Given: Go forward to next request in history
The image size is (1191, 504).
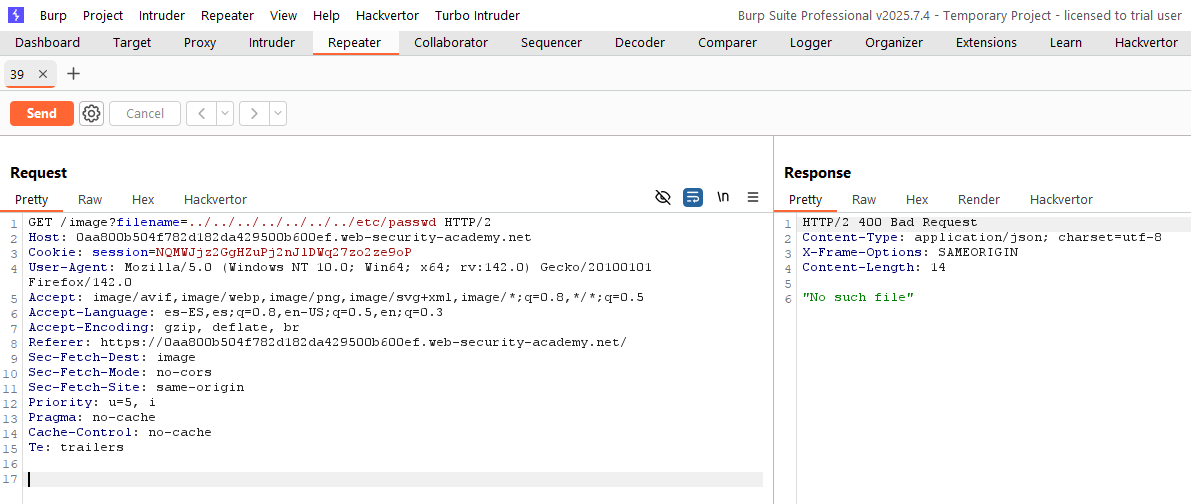Looking at the screenshot, I should point(254,114).
